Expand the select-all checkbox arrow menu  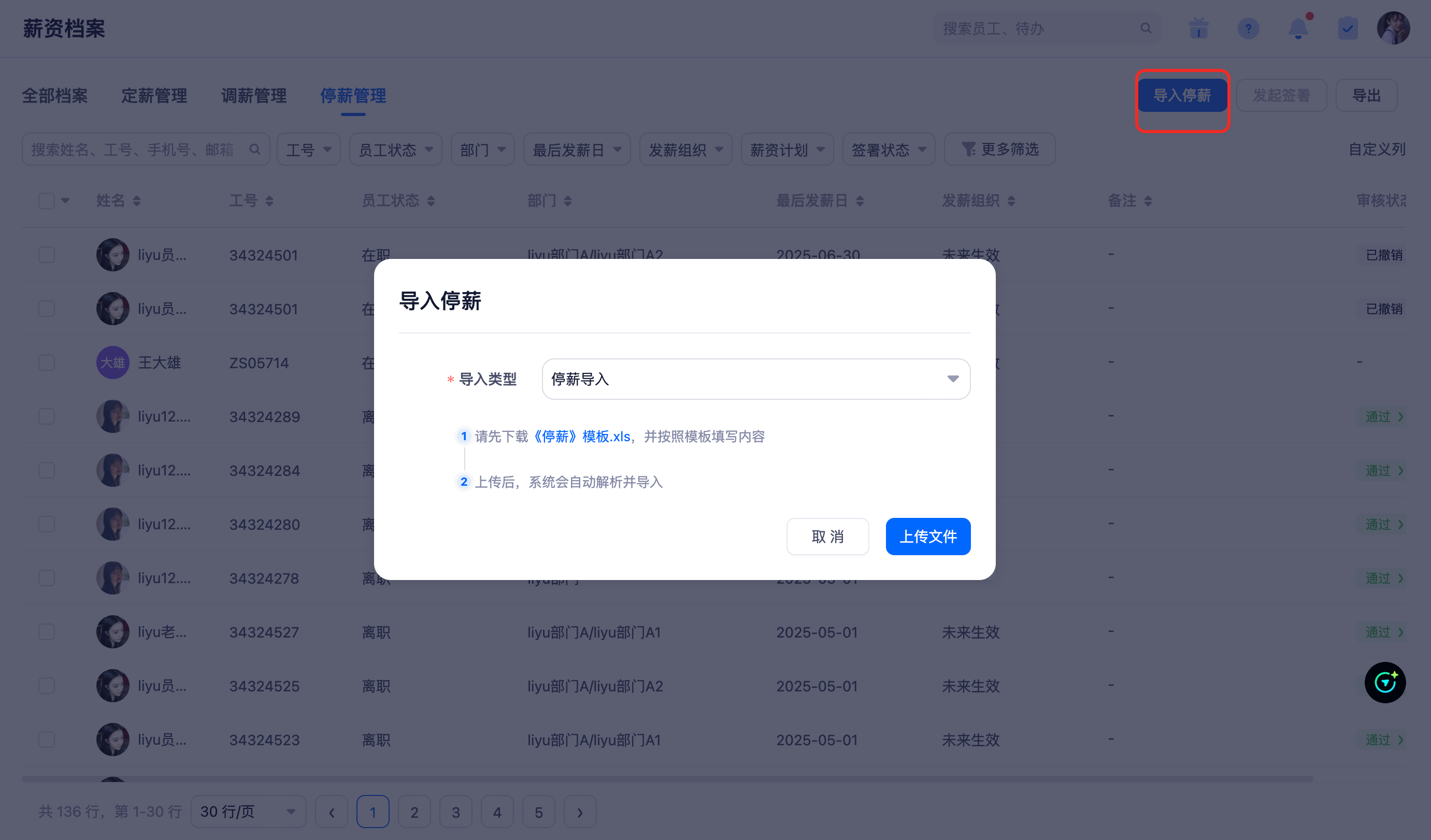(65, 201)
